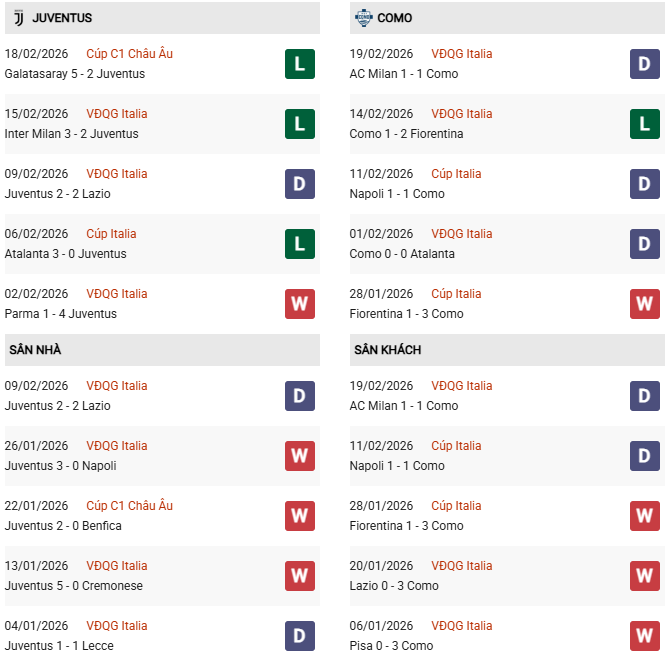
Task: Click the L badge for Galatasaray 5 - 2 Juventus
Action: pyautogui.click(x=300, y=64)
